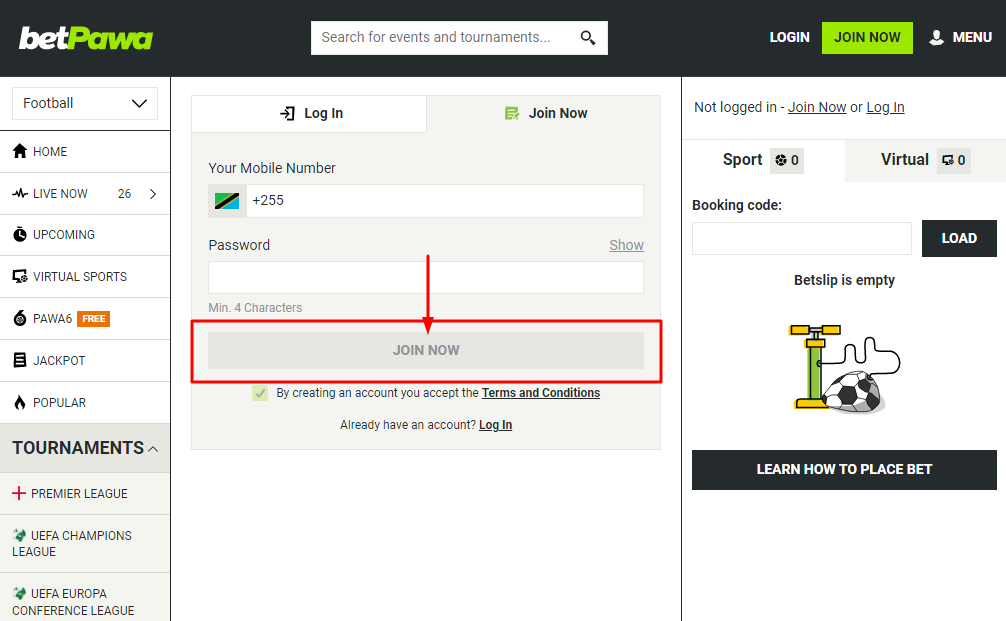Open the JACKPOT menu item
The height and width of the screenshot is (621, 1006).
tap(85, 361)
